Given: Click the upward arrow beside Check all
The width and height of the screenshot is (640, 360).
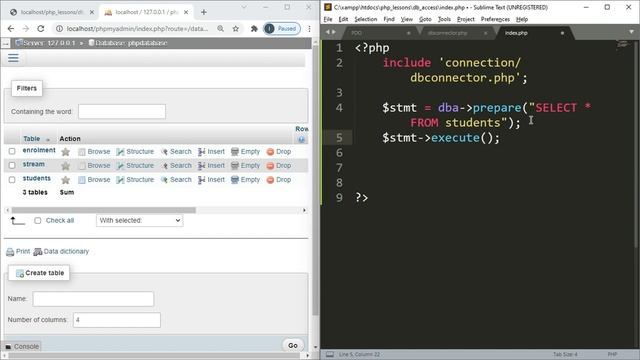Looking at the screenshot, I should tap(17, 221).
